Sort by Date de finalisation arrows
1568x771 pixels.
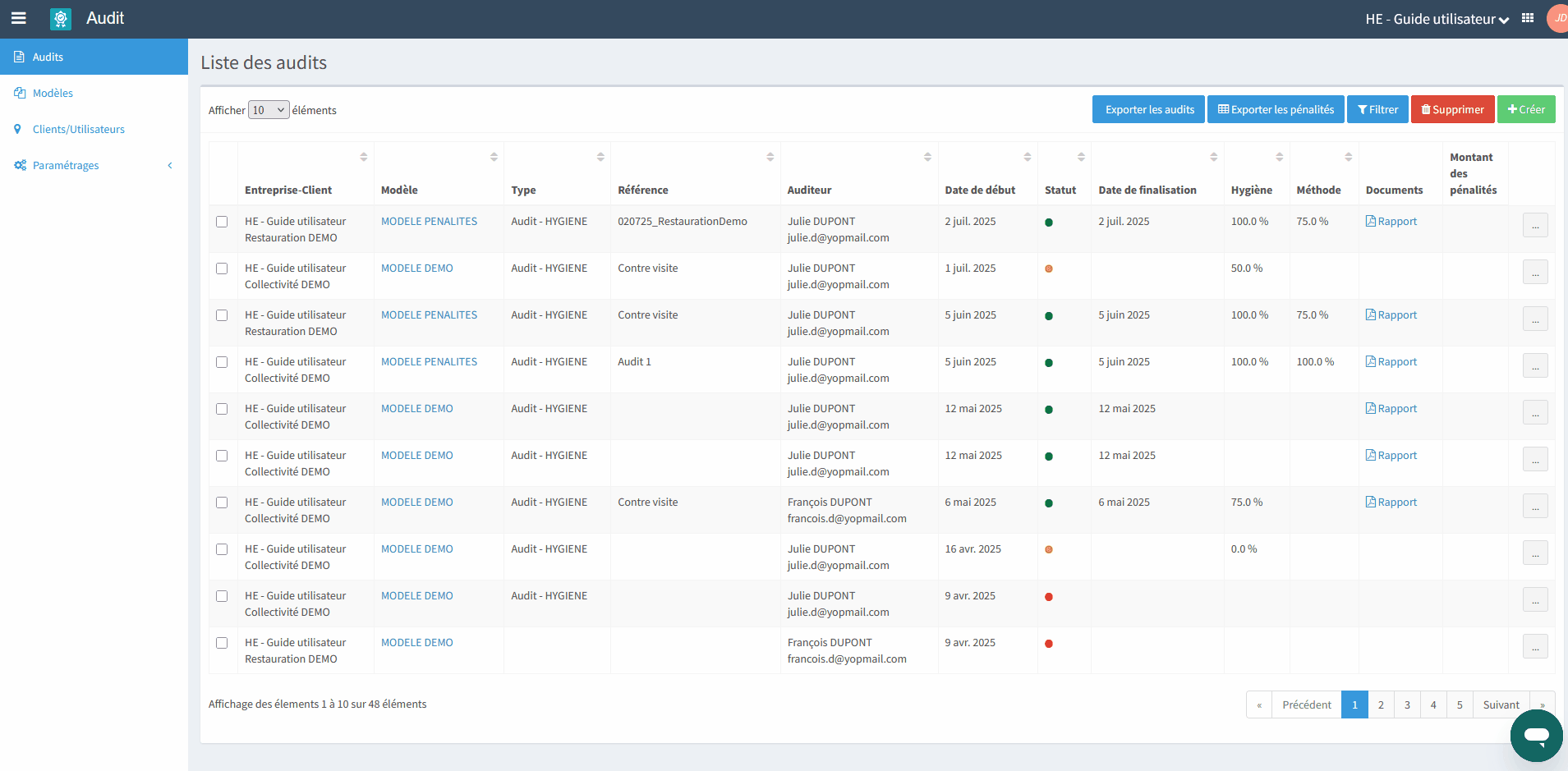(1213, 157)
